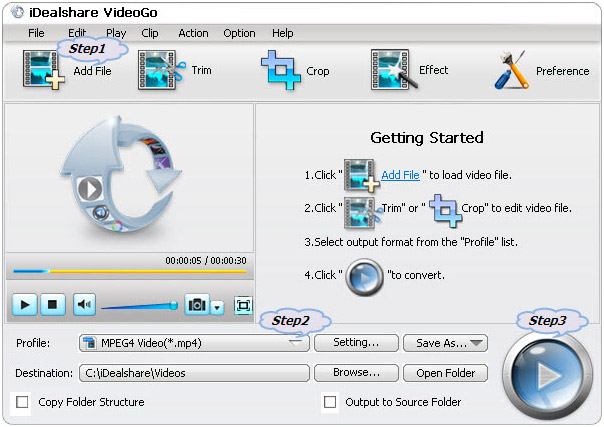This screenshot has width=604, height=427.
Task: Open the Play menu
Action: click(116, 33)
